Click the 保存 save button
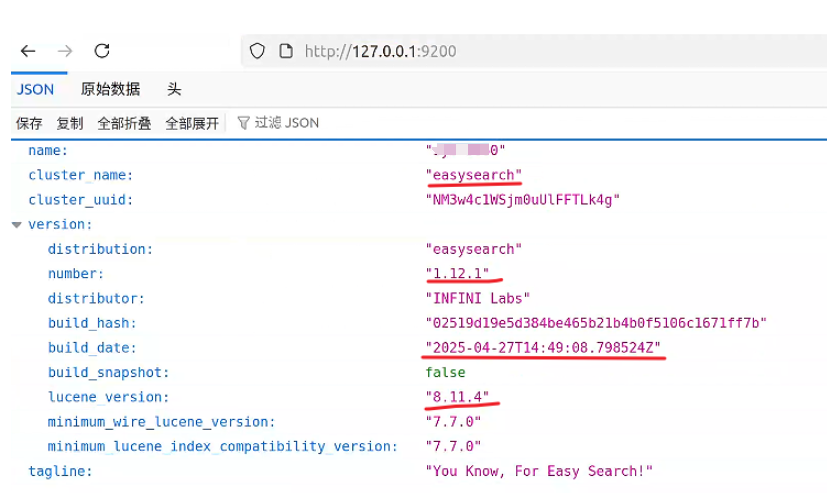 (29, 123)
